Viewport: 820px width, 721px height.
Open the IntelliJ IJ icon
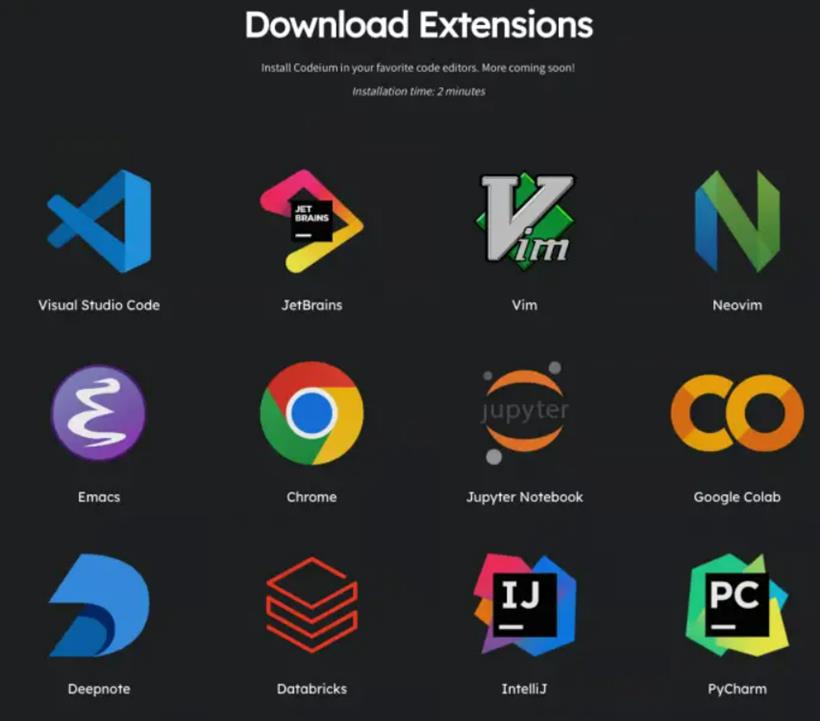click(x=525, y=605)
